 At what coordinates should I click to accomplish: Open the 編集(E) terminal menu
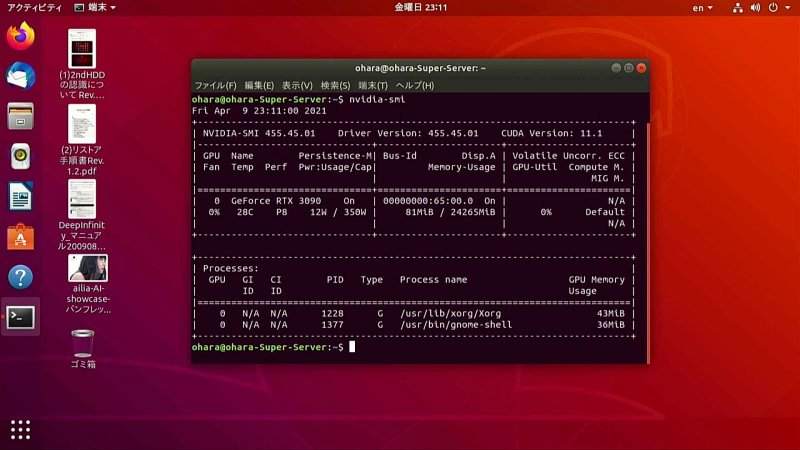[259, 85]
